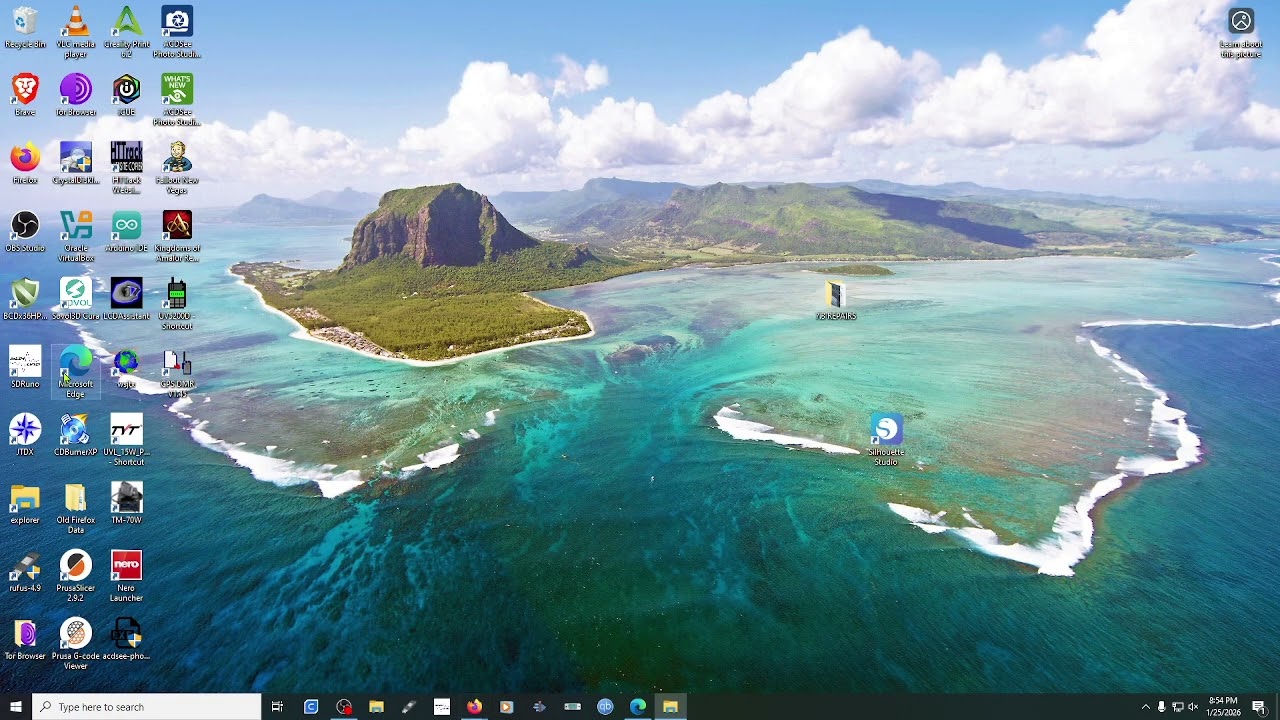Select the CrystalDiskInfo shortcut
The height and width of the screenshot is (720, 1280).
pos(76,163)
